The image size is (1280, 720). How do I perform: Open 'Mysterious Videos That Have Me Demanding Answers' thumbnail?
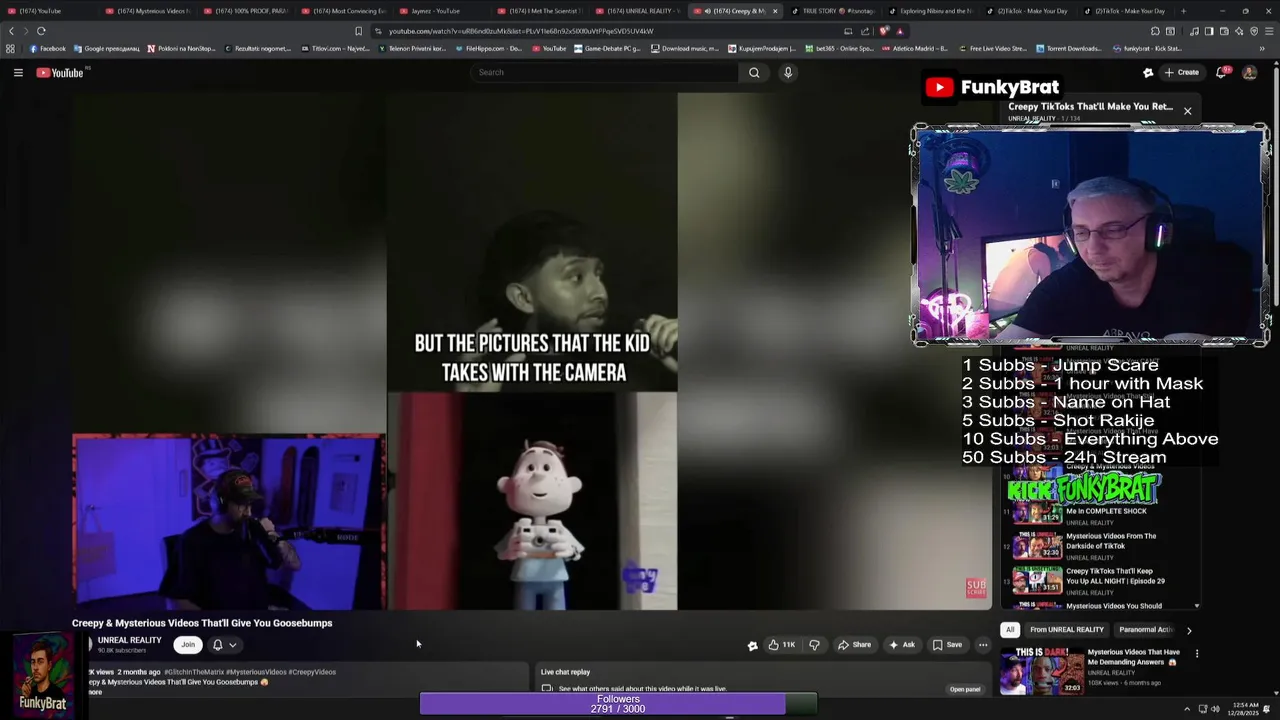[1041, 671]
